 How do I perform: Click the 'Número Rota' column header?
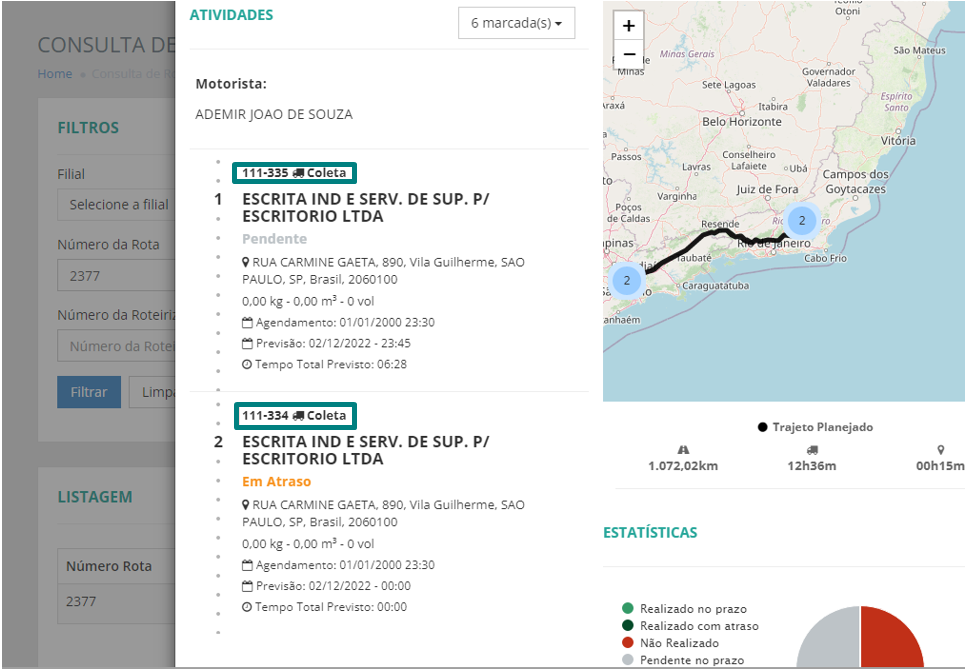pos(109,566)
